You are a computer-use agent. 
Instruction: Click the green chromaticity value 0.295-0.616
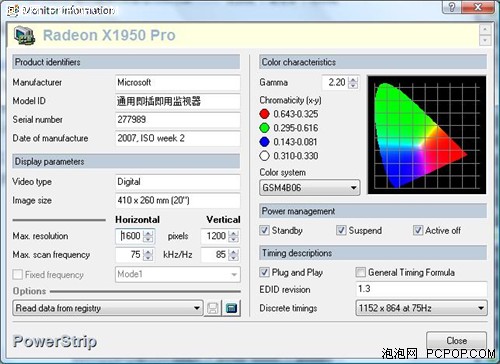296,128
